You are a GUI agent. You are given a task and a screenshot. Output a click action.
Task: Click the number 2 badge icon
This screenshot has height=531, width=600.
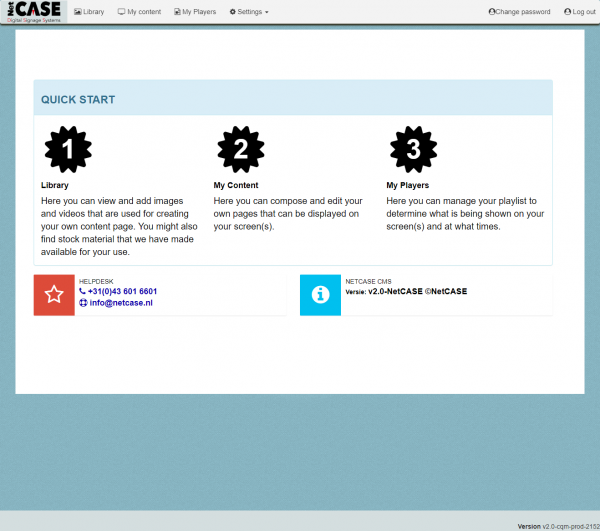click(241, 149)
